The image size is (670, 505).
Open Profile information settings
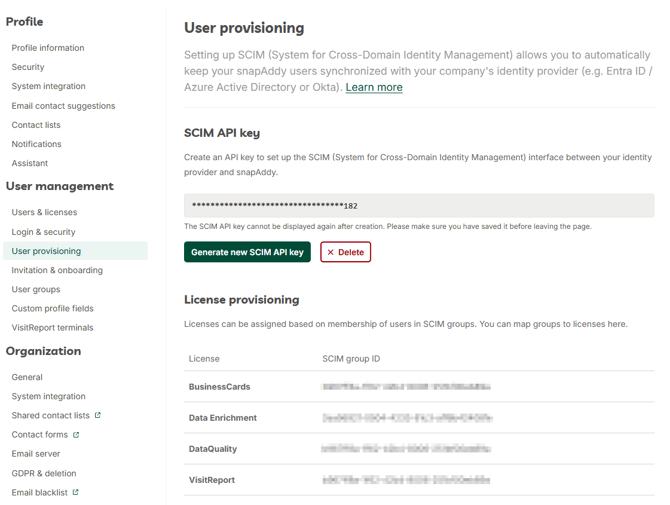pyautogui.click(x=48, y=48)
